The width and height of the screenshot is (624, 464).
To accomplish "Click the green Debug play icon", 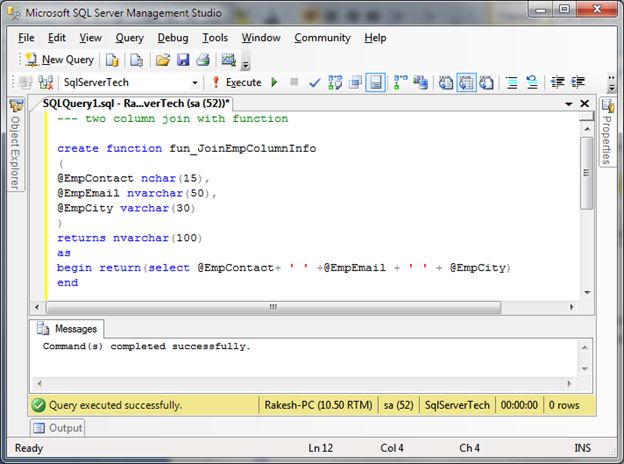I will pos(274,82).
